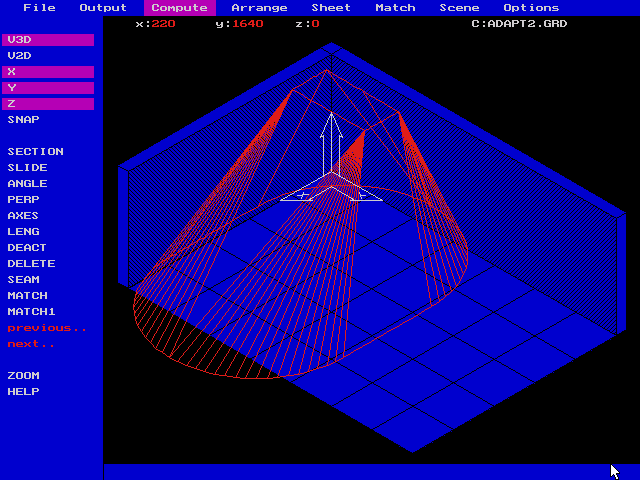Click the z coordinate value 0
640x480 pixels.
coord(315,24)
